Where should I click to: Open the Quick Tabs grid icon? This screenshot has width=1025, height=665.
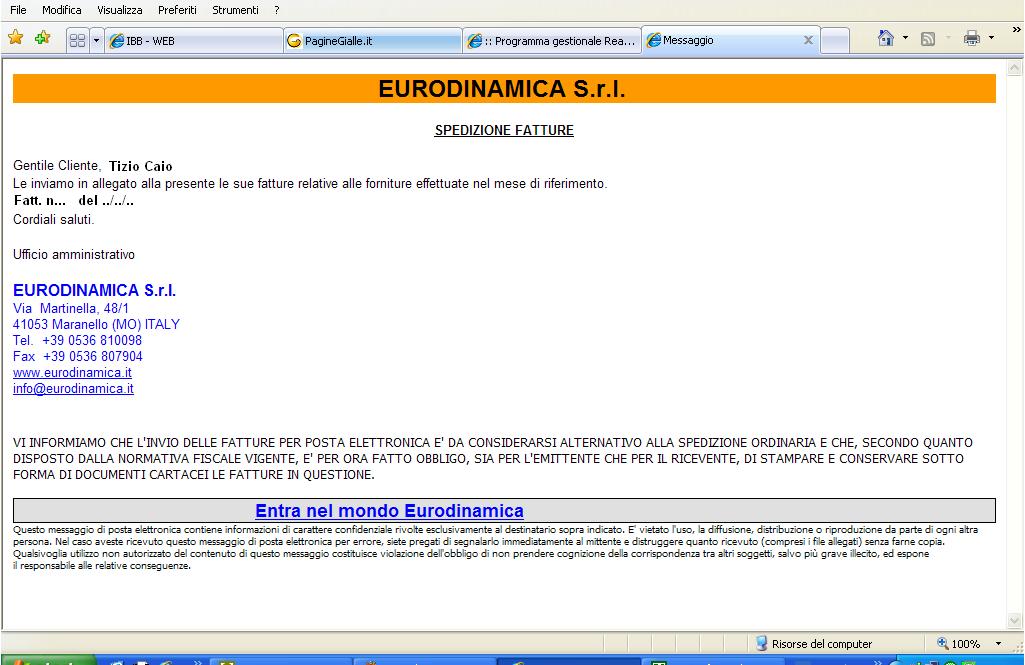pyautogui.click(x=77, y=41)
